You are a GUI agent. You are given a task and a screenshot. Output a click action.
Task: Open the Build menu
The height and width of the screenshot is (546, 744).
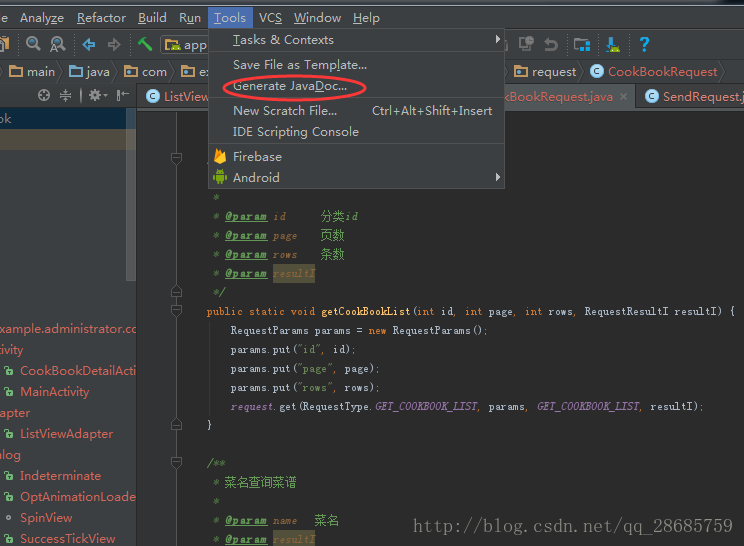[152, 18]
